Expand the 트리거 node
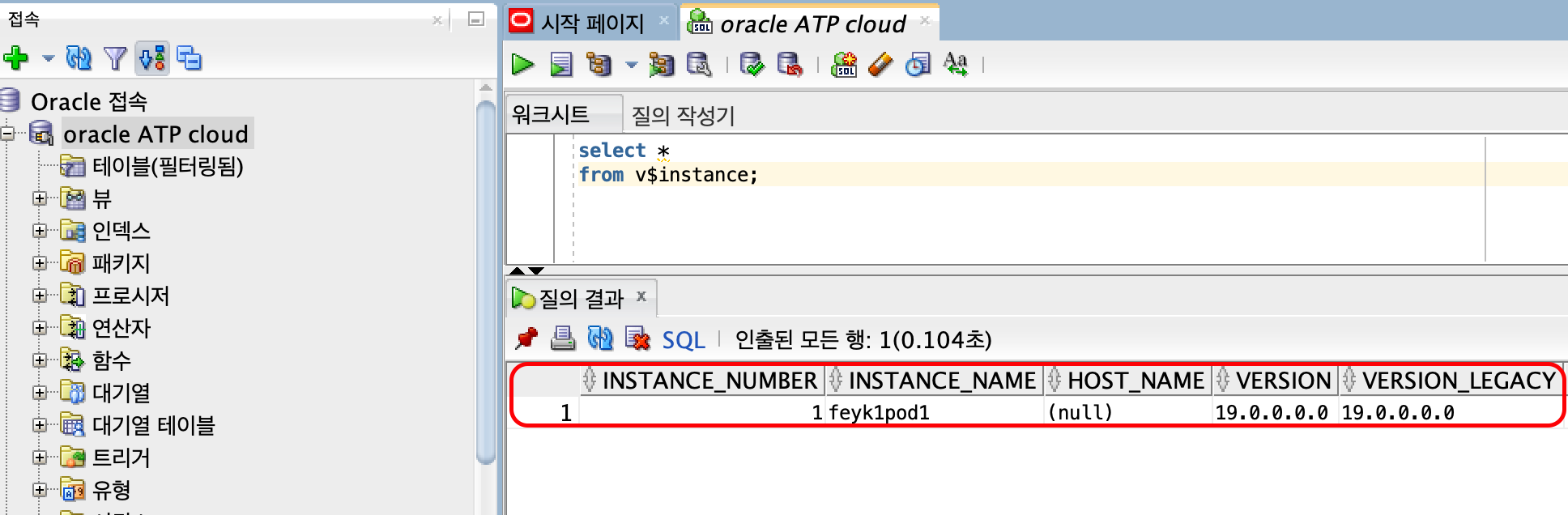1568x515 pixels. (x=39, y=458)
